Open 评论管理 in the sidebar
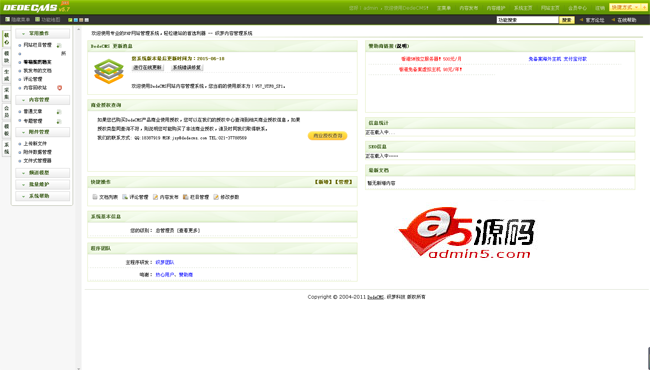Screen dimensions: 650x370 tap(33, 79)
